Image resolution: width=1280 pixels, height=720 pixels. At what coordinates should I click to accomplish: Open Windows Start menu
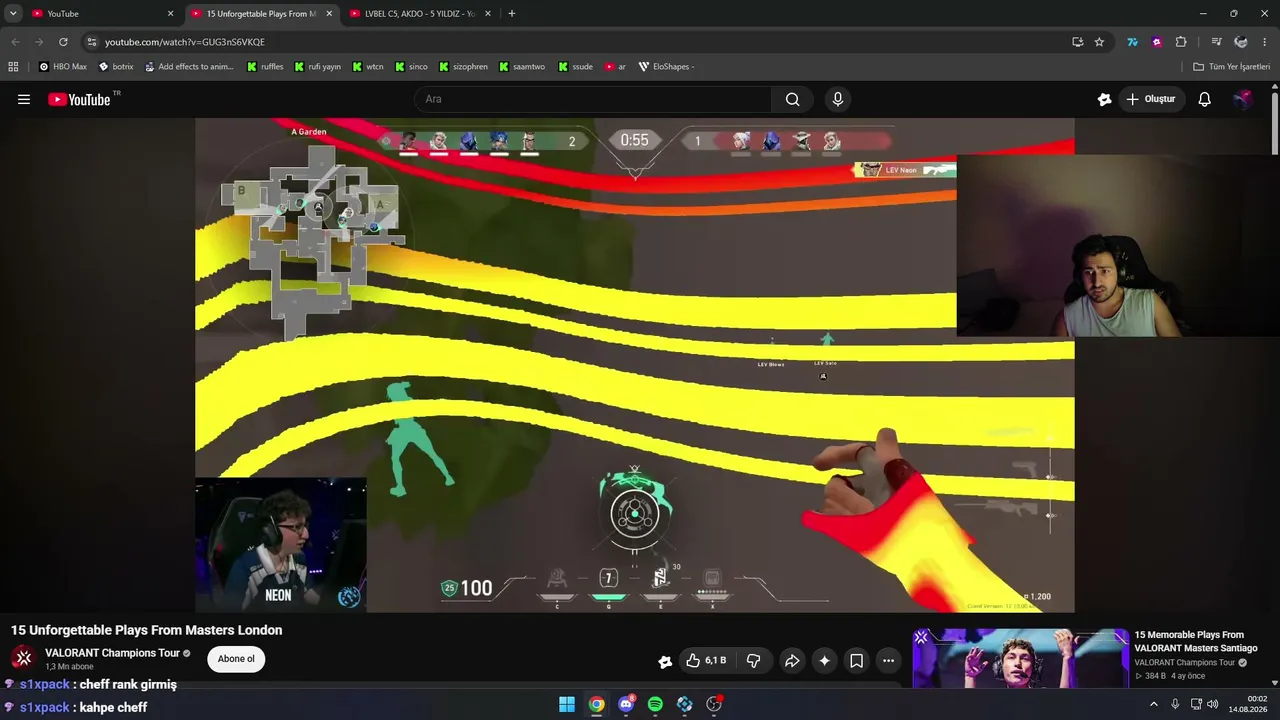567,704
